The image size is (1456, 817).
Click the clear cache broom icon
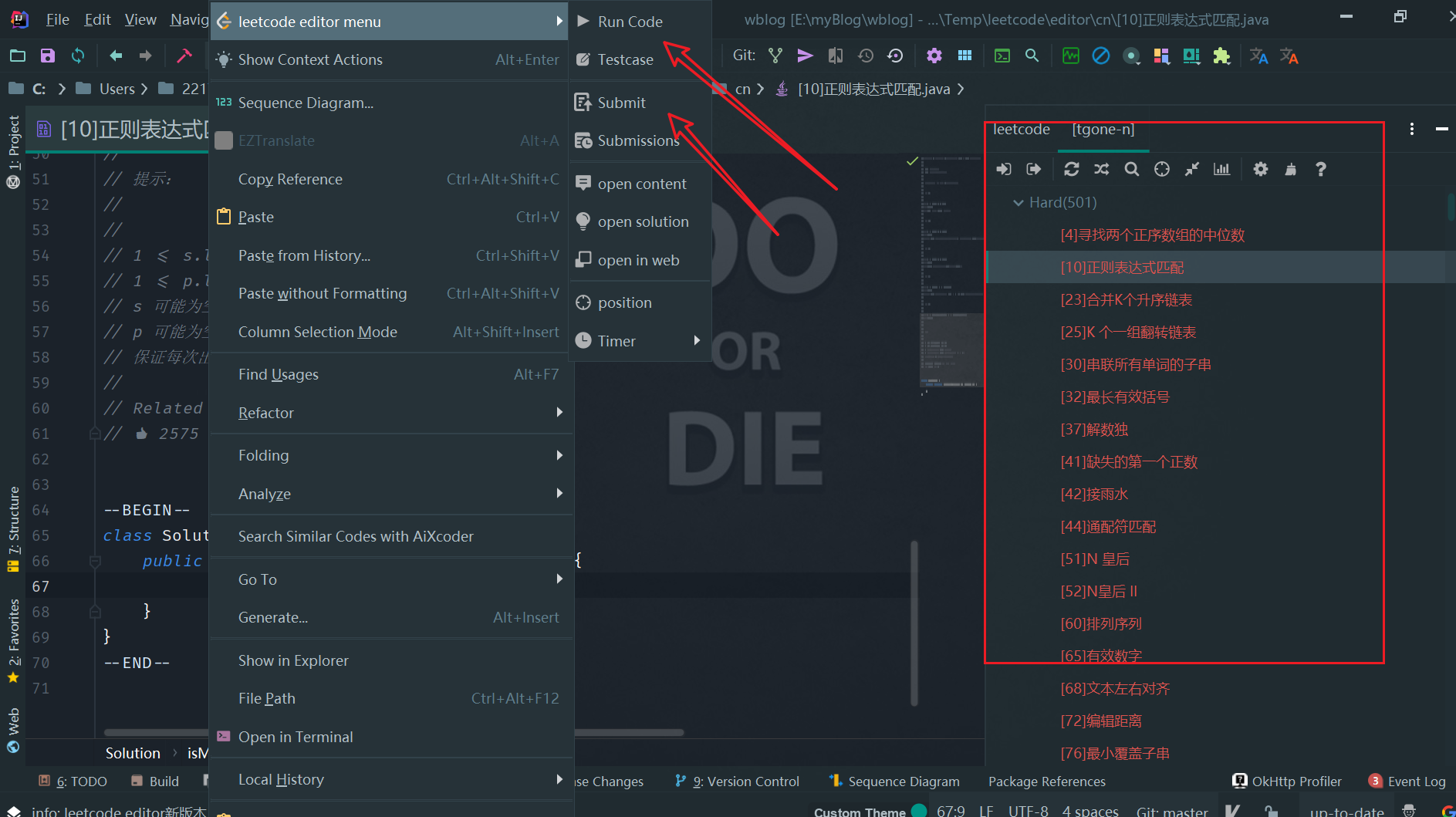pos(1291,169)
